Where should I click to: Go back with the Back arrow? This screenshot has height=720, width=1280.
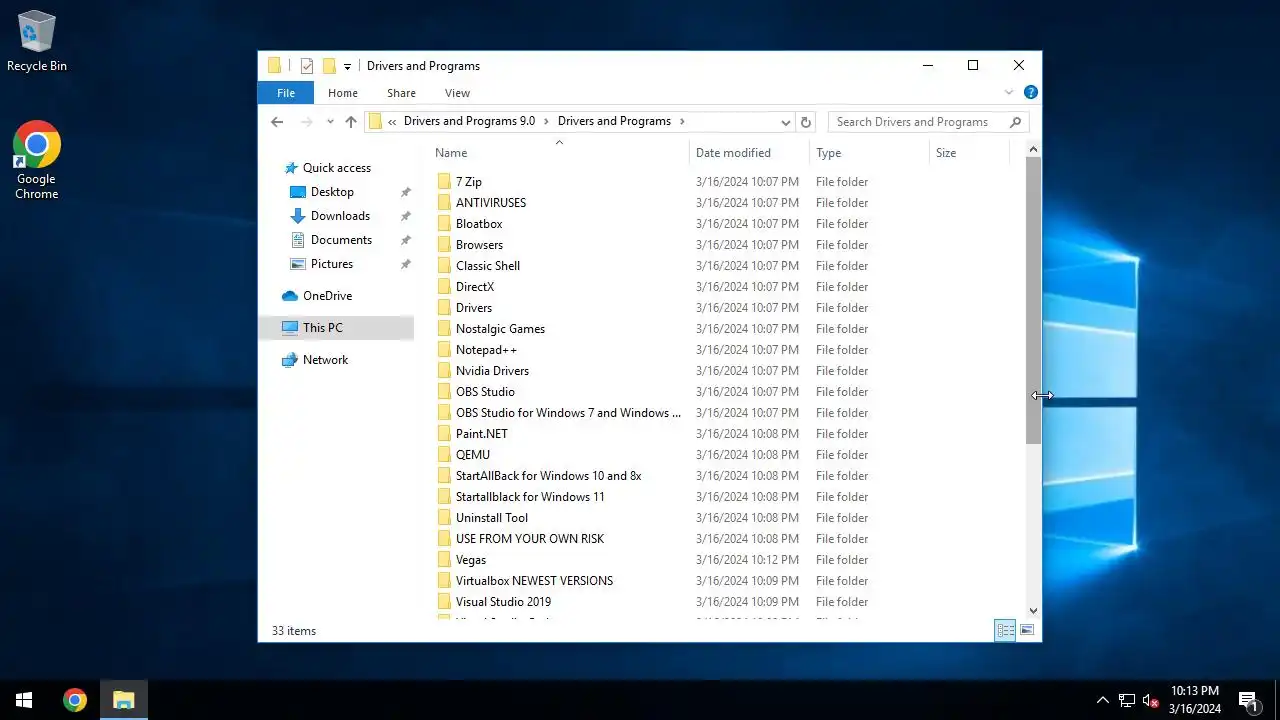pyautogui.click(x=277, y=122)
